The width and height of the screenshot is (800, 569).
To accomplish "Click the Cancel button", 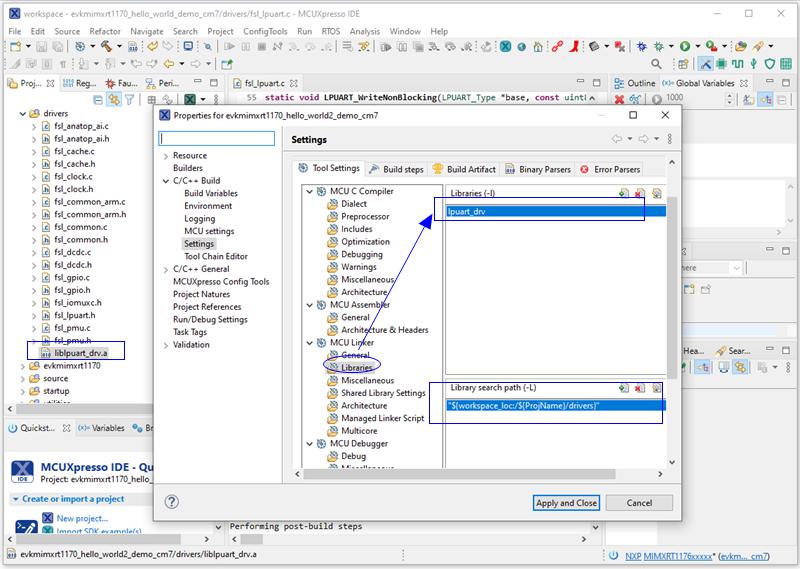I will pyautogui.click(x=639, y=503).
